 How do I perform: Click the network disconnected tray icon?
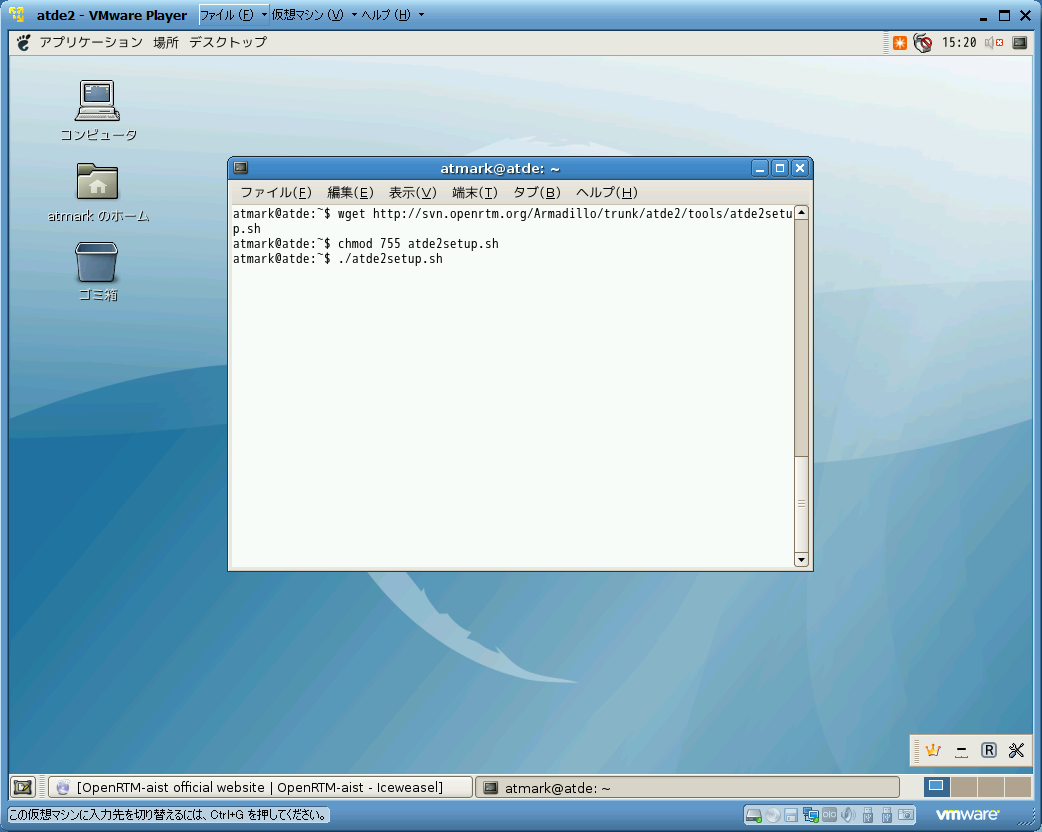click(x=922, y=43)
